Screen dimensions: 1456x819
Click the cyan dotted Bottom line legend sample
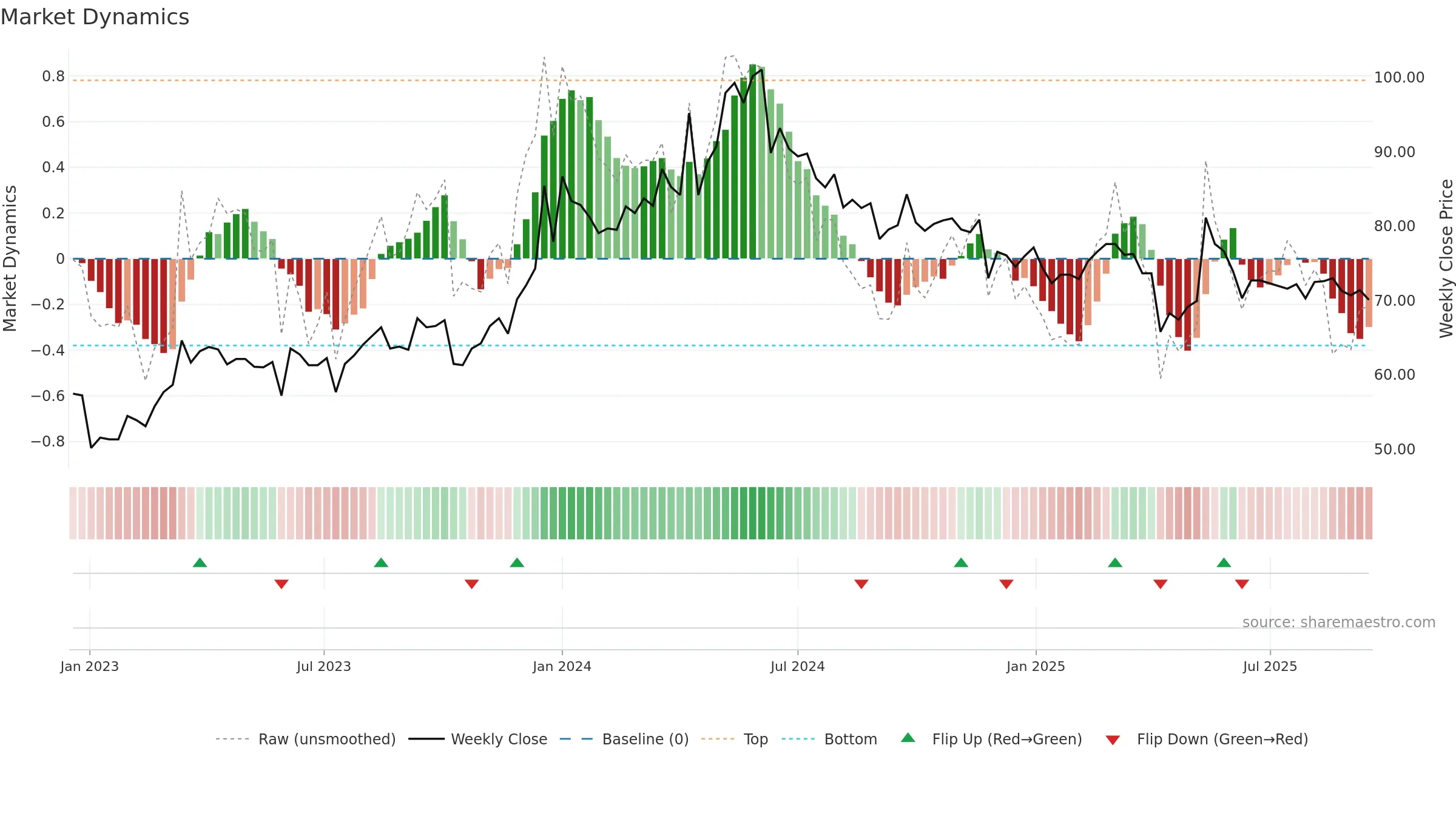[798, 739]
